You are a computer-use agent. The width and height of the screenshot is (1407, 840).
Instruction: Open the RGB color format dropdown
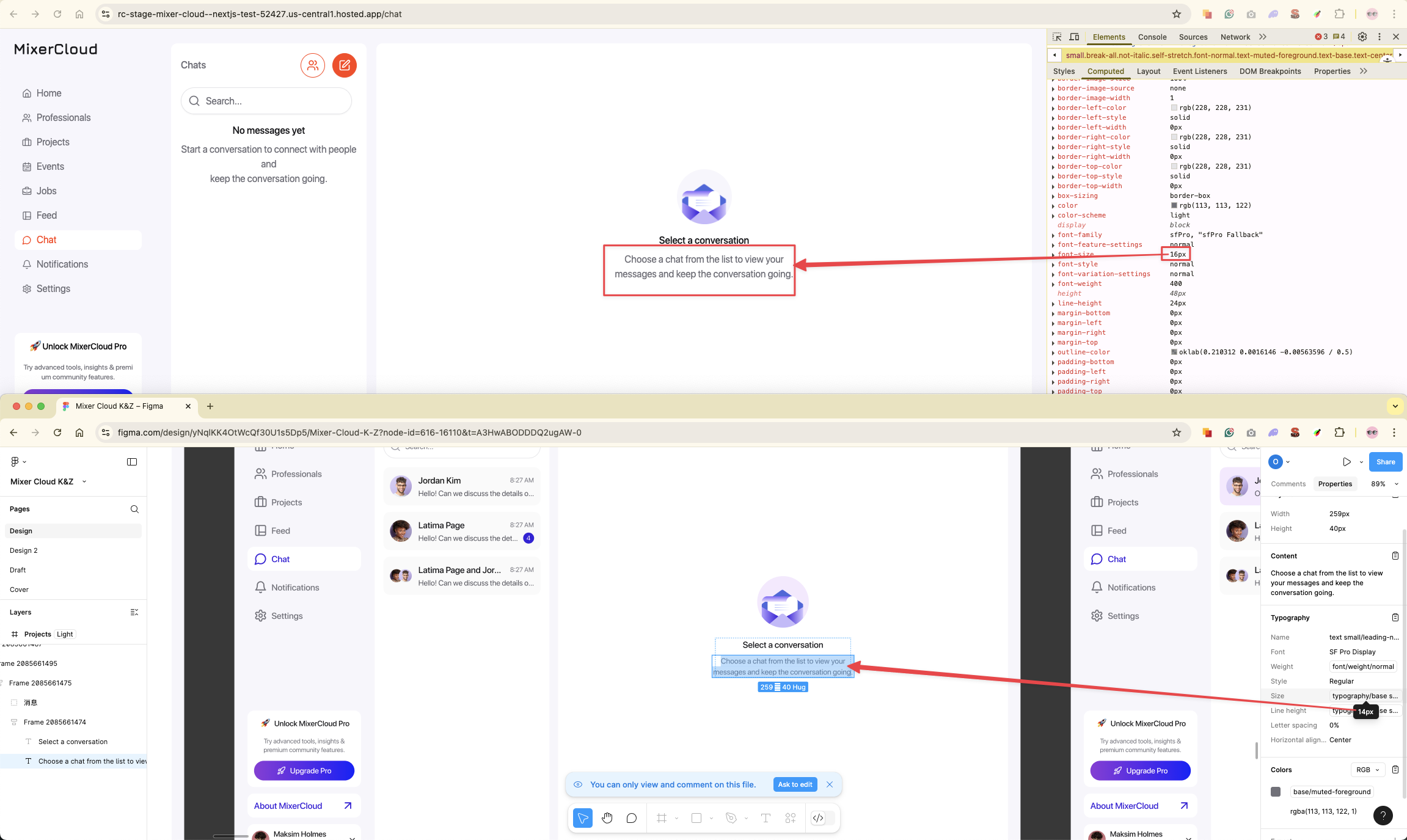click(x=1367, y=770)
